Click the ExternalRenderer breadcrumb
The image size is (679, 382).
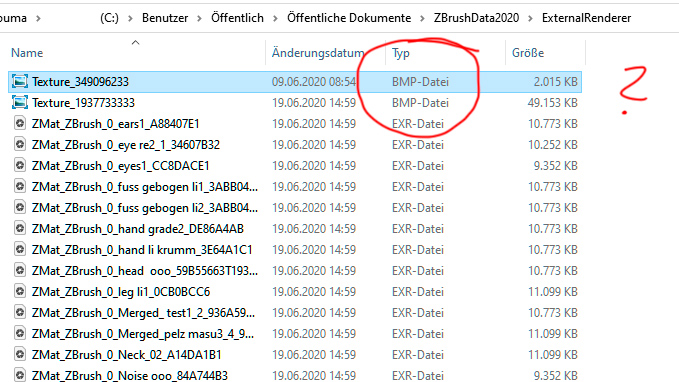pos(586,18)
